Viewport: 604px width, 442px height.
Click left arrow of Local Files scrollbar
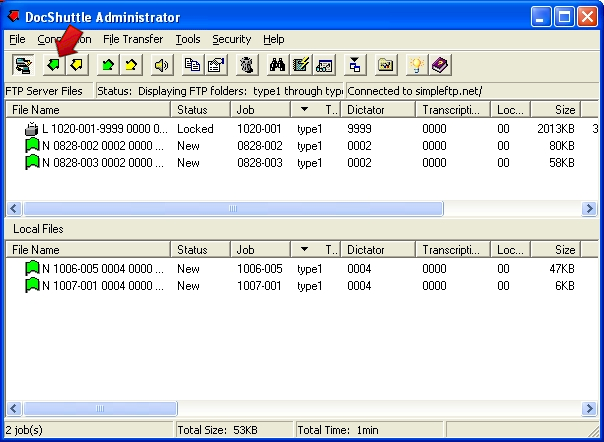pos(14,408)
